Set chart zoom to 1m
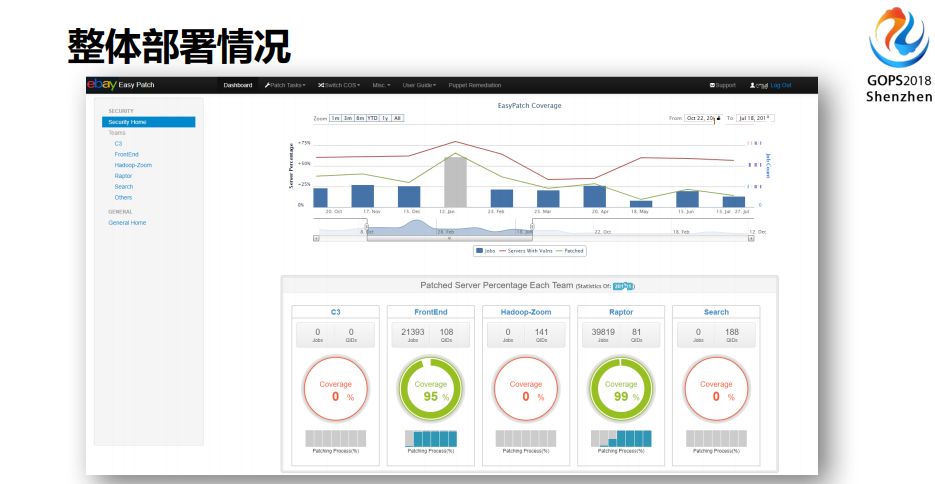The height and width of the screenshot is (484, 935). point(335,118)
